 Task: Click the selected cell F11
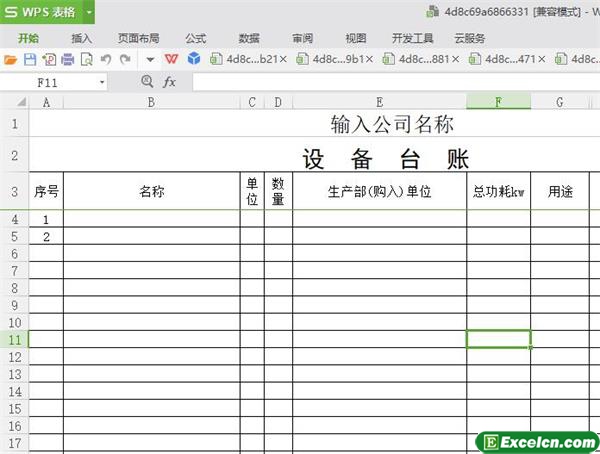tap(498, 340)
